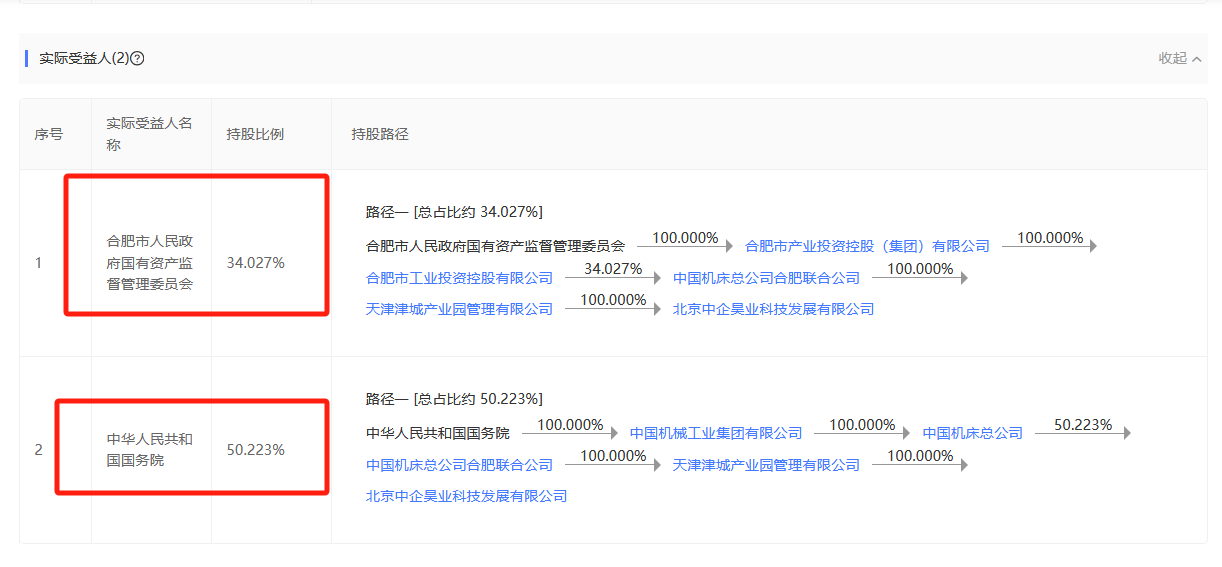
Task: Click the 实际受益人名称 column header
Action: point(149,134)
